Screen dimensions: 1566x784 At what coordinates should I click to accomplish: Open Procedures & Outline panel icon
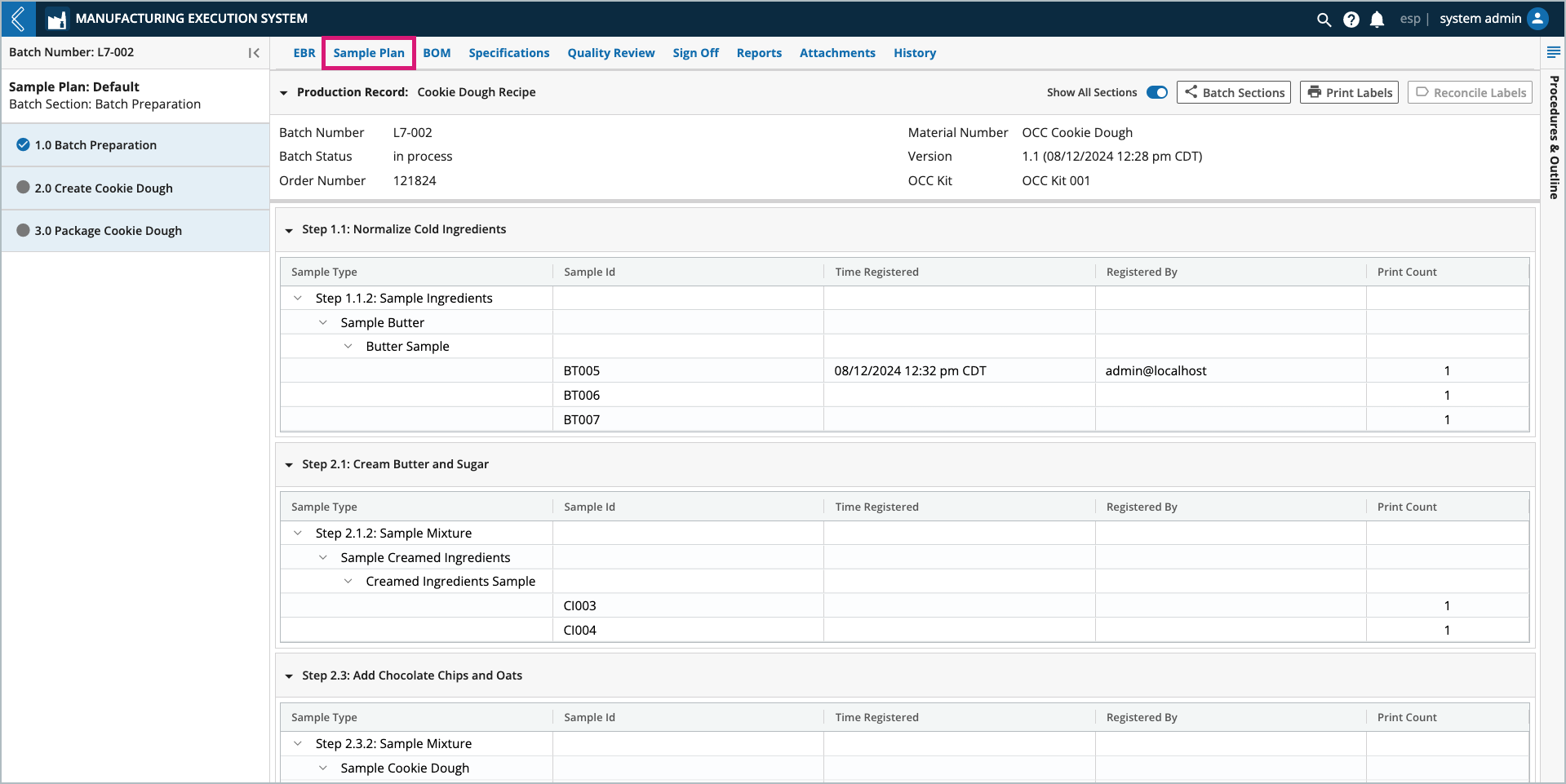pos(1553,52)
